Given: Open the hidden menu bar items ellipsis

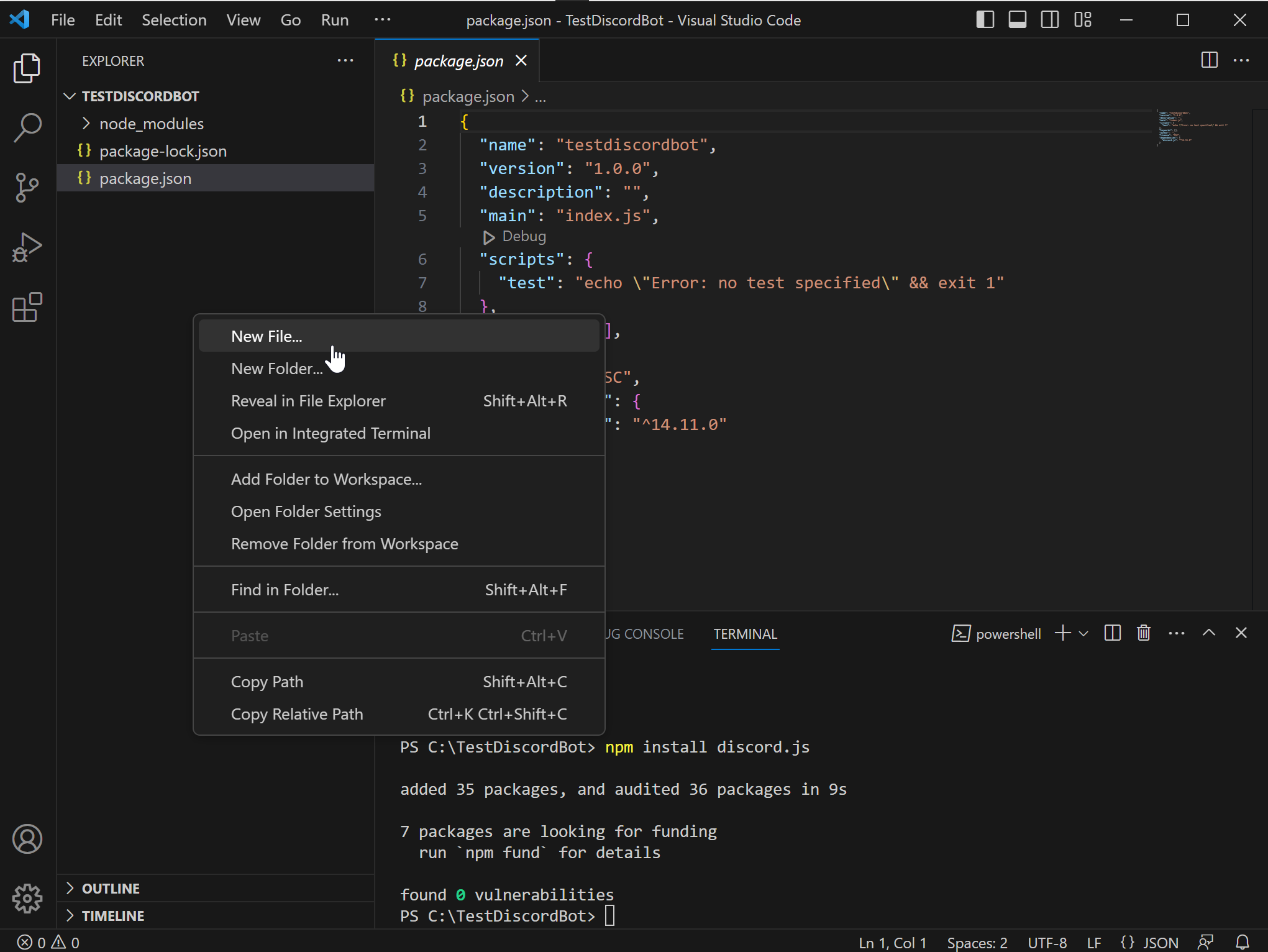Looking at the screenshot, I should 383,20.
